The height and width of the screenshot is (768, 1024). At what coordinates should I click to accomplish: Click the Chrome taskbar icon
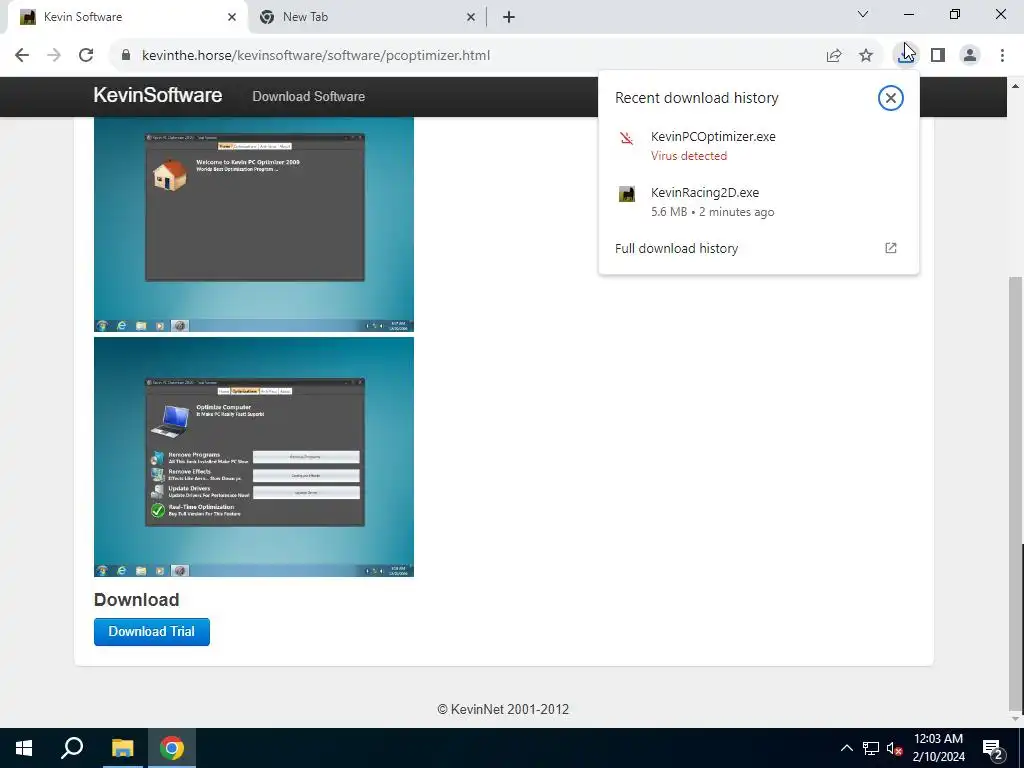coord(172,748)
